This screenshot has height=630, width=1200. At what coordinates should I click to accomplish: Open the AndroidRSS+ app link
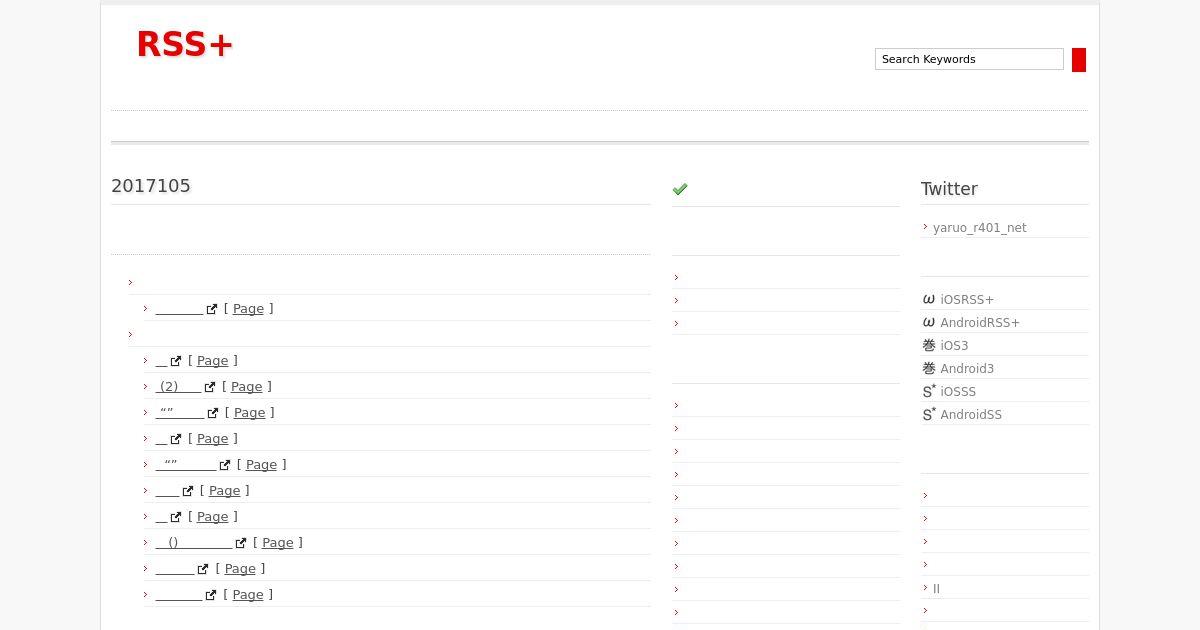980,323
